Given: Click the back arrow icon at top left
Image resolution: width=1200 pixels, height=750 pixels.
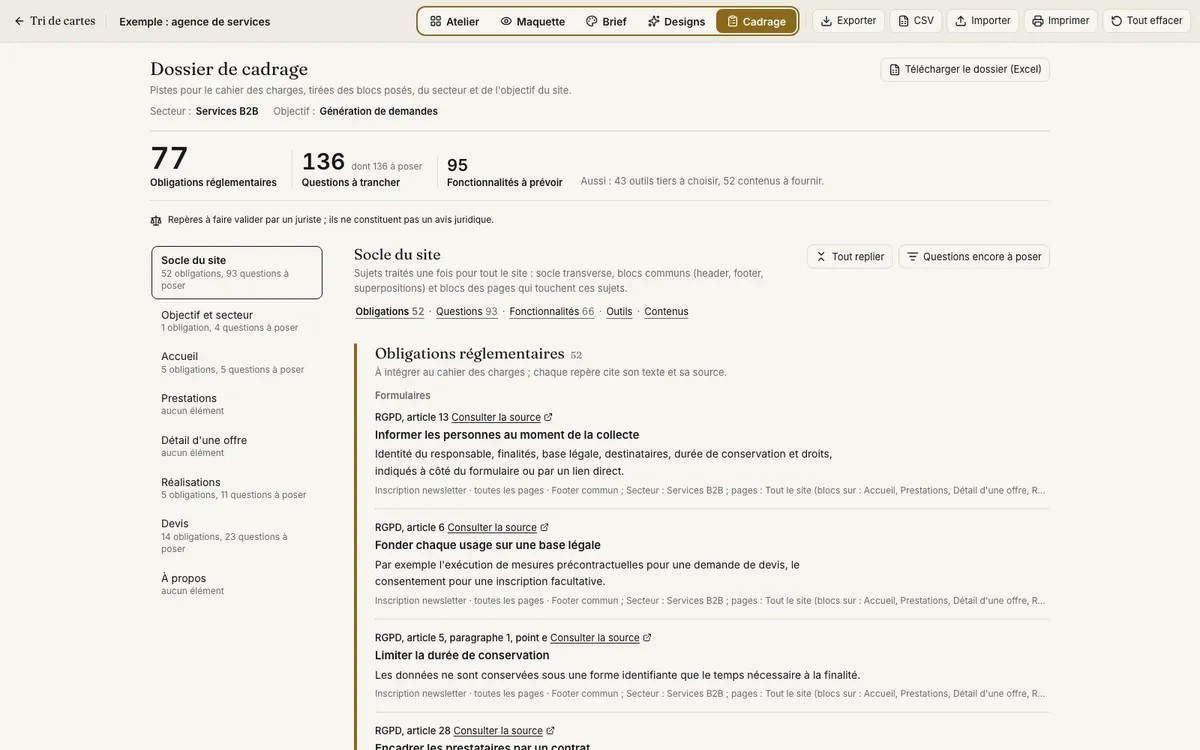Looking at the screenshot, I should [19, 21].
